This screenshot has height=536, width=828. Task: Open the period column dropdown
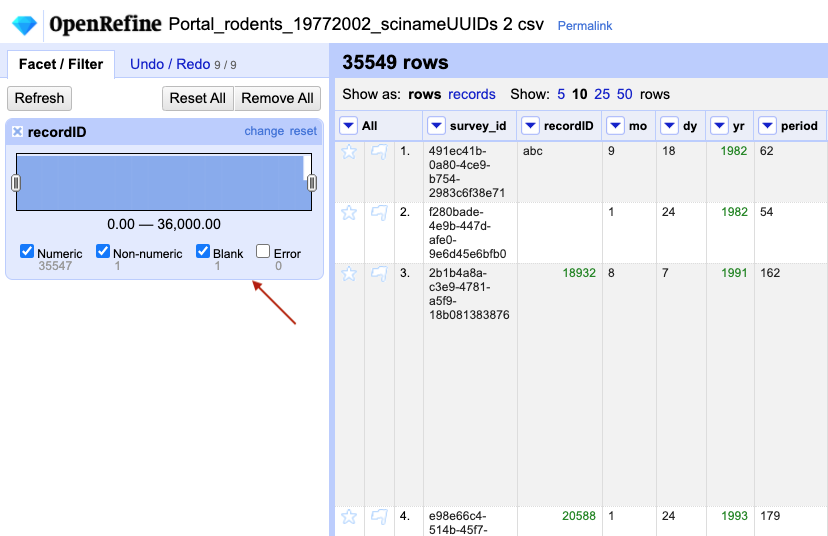[767, 126]
